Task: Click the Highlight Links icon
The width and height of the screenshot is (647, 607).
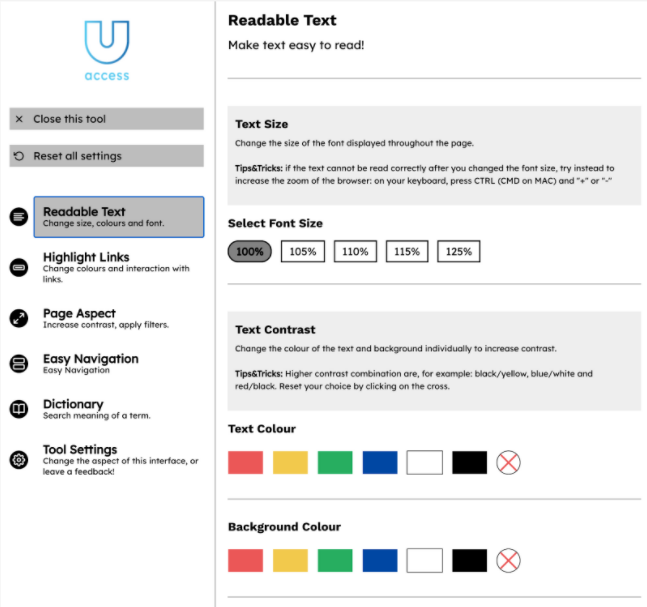Action: coord(19,267)
